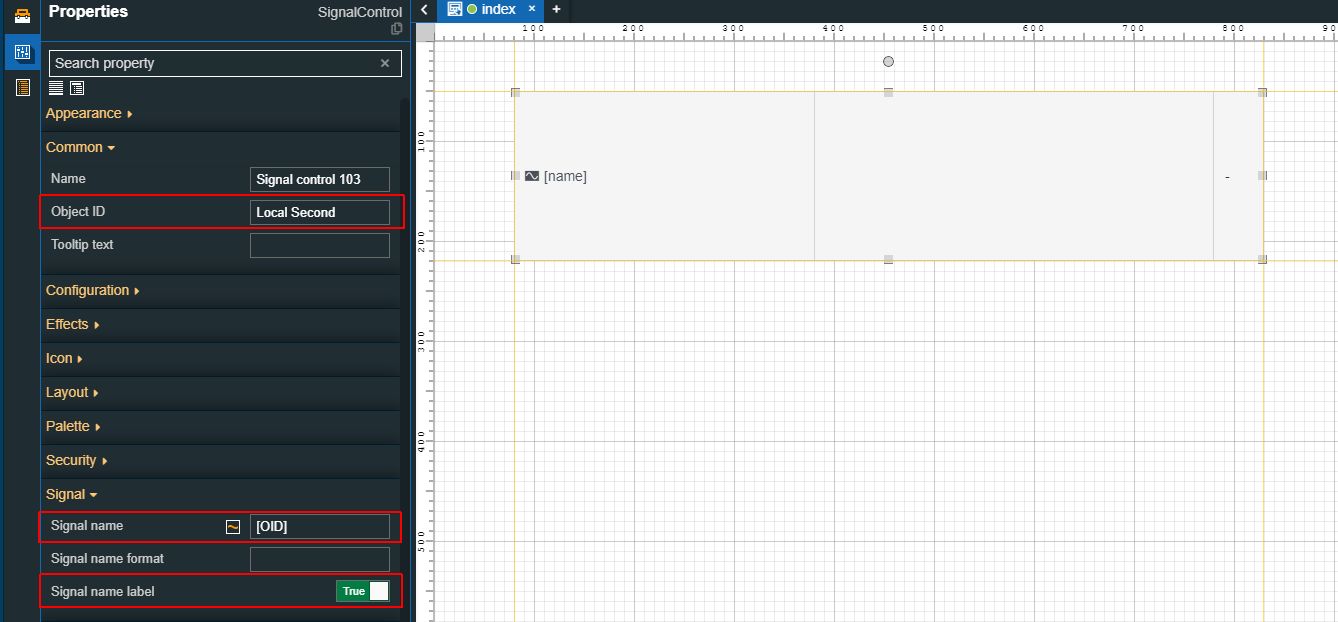Click the signal binding icon beside Signal name
Screen dimensions: 1338x622
click(233, 527)
